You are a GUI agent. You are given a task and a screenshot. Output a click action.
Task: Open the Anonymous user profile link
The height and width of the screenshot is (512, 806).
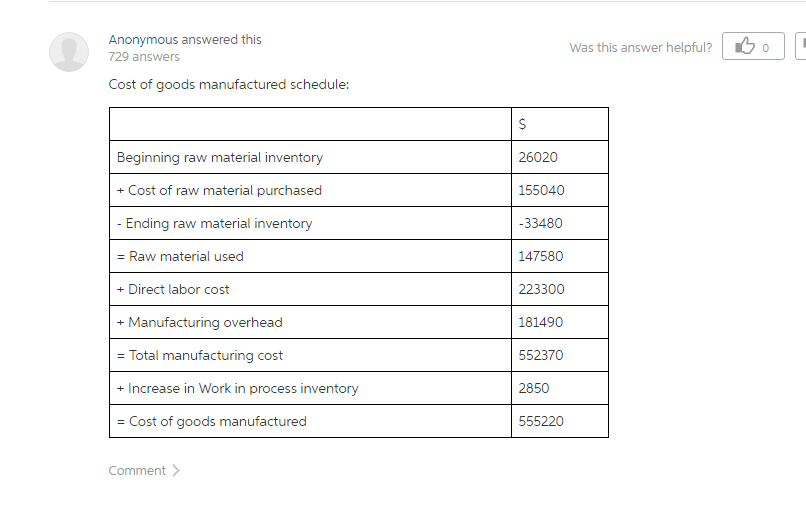tap(143, 40)
